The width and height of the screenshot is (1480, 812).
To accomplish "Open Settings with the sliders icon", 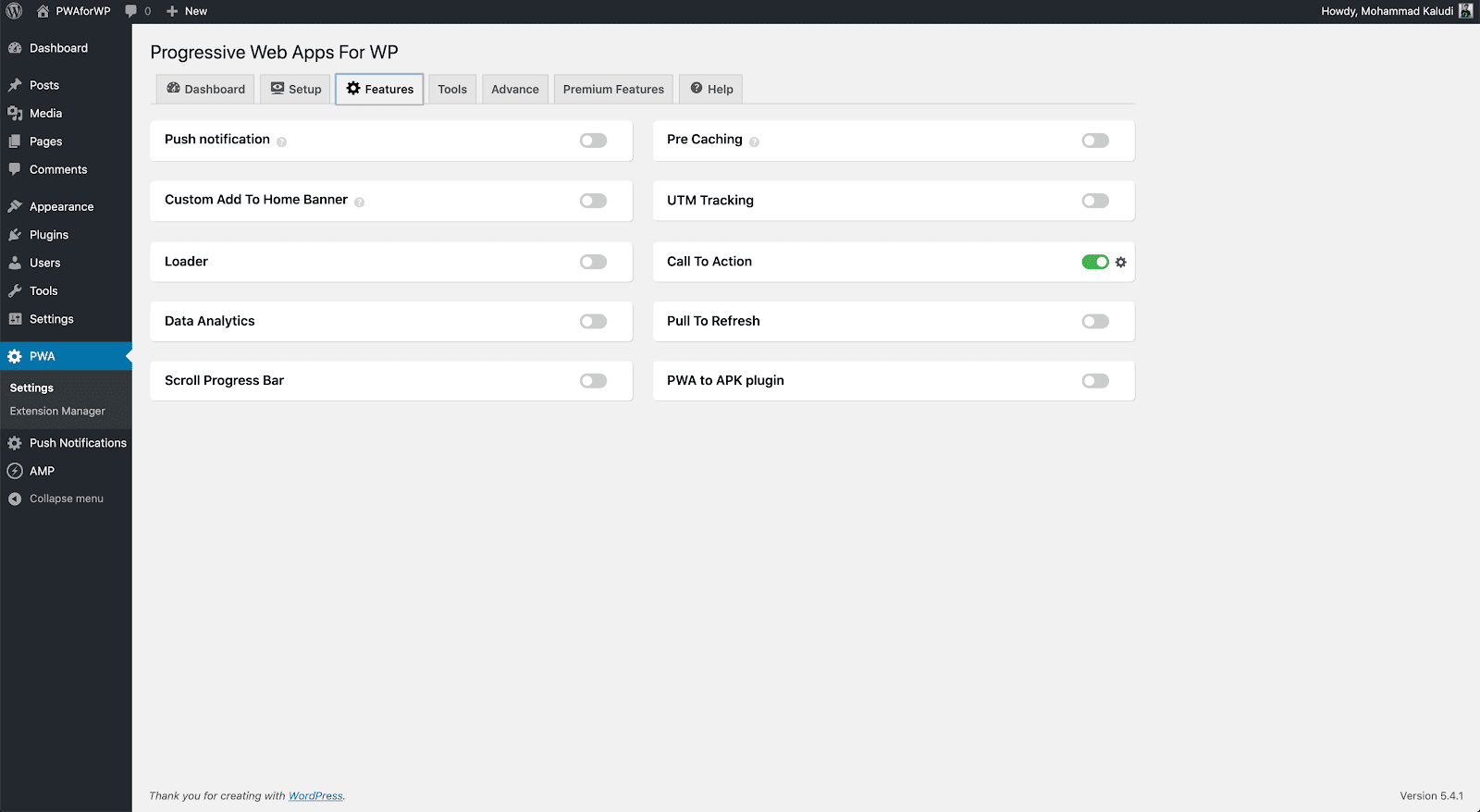I will point(66,319).
